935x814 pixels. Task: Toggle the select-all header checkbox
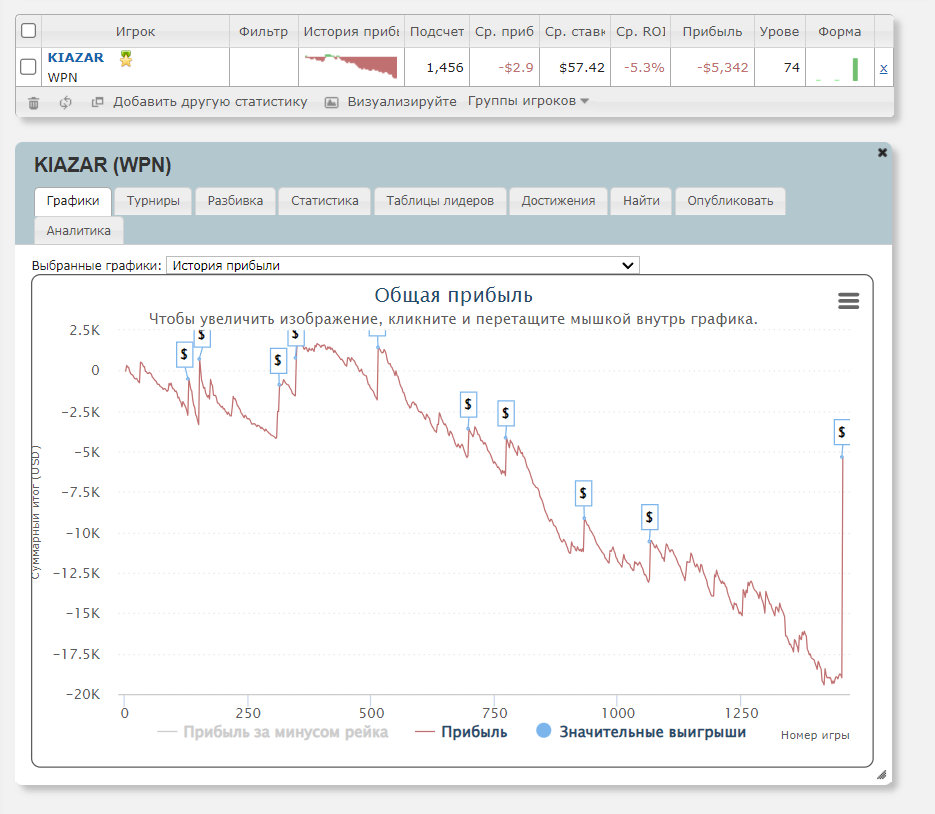pos(29,31)
